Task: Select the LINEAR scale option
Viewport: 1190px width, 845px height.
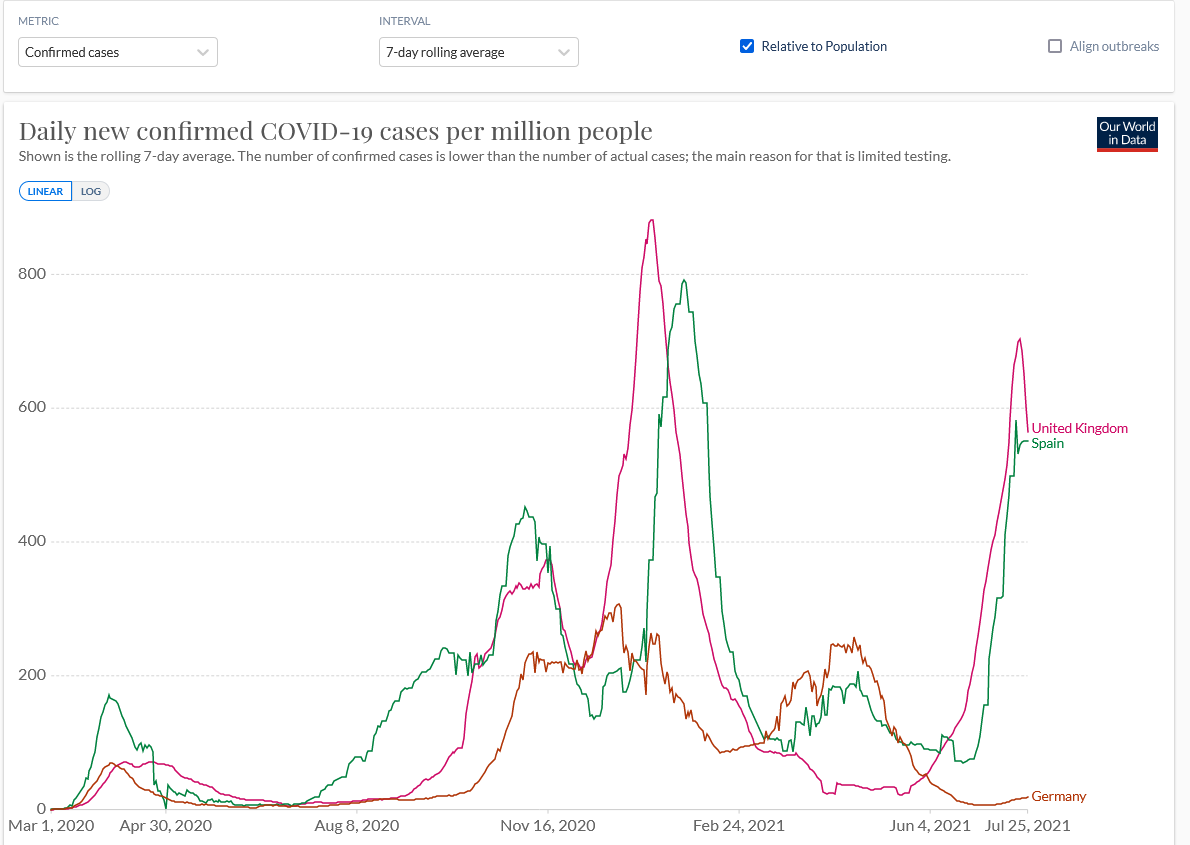Action: point(46,192)
